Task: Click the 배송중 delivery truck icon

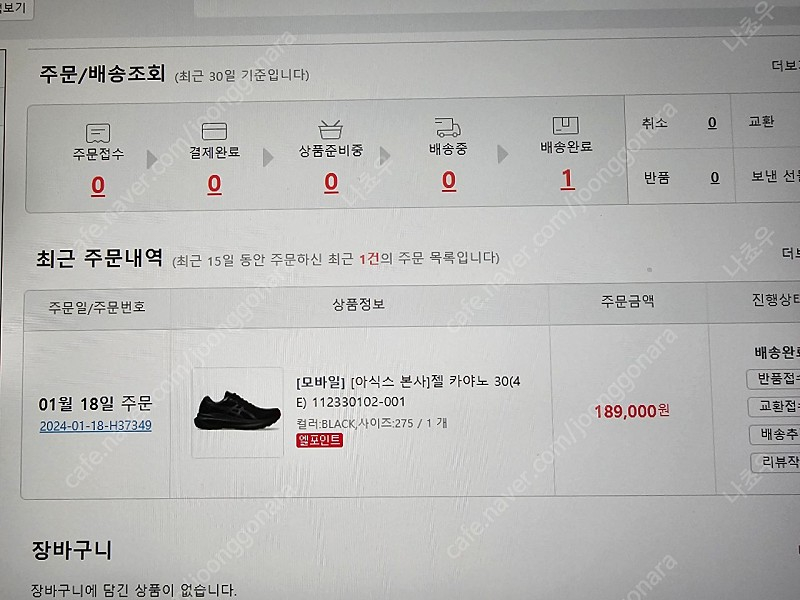Action: pyautogui.click(x=448, y=128)
